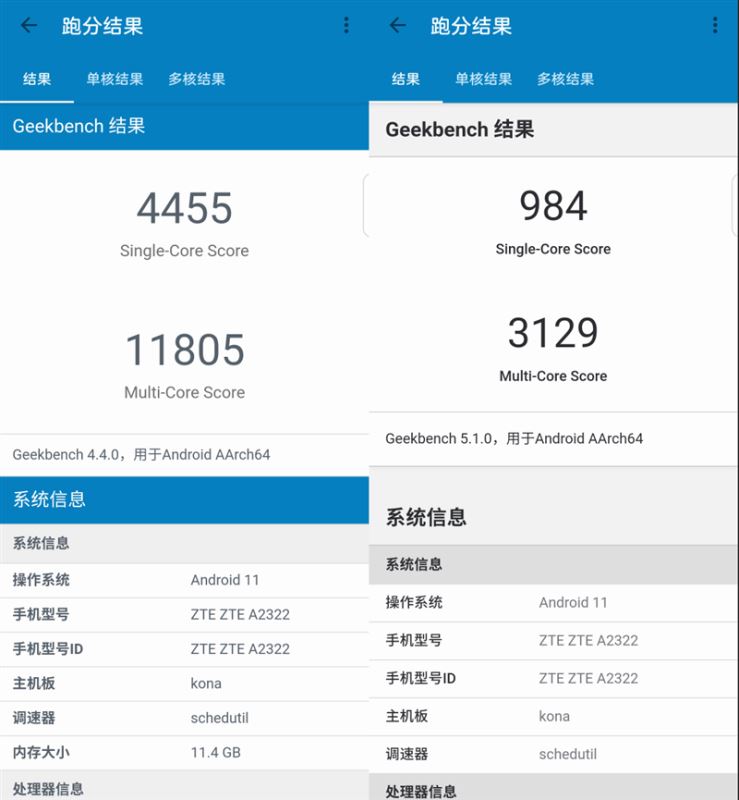Screen dimensions: 739x800
Task: Switch to 单核结果 tab in left screen
Action: point(115,79)
